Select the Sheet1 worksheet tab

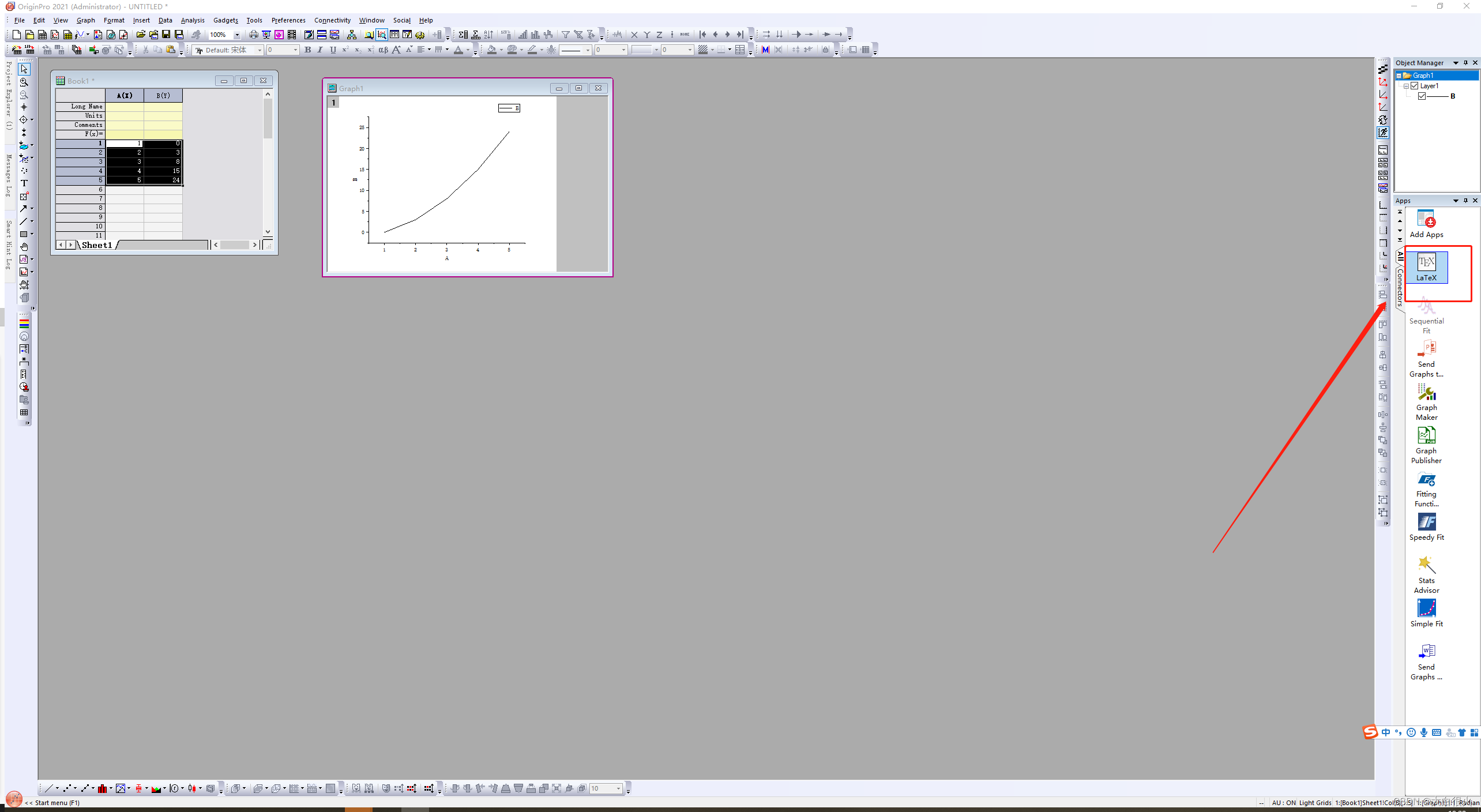97,245
